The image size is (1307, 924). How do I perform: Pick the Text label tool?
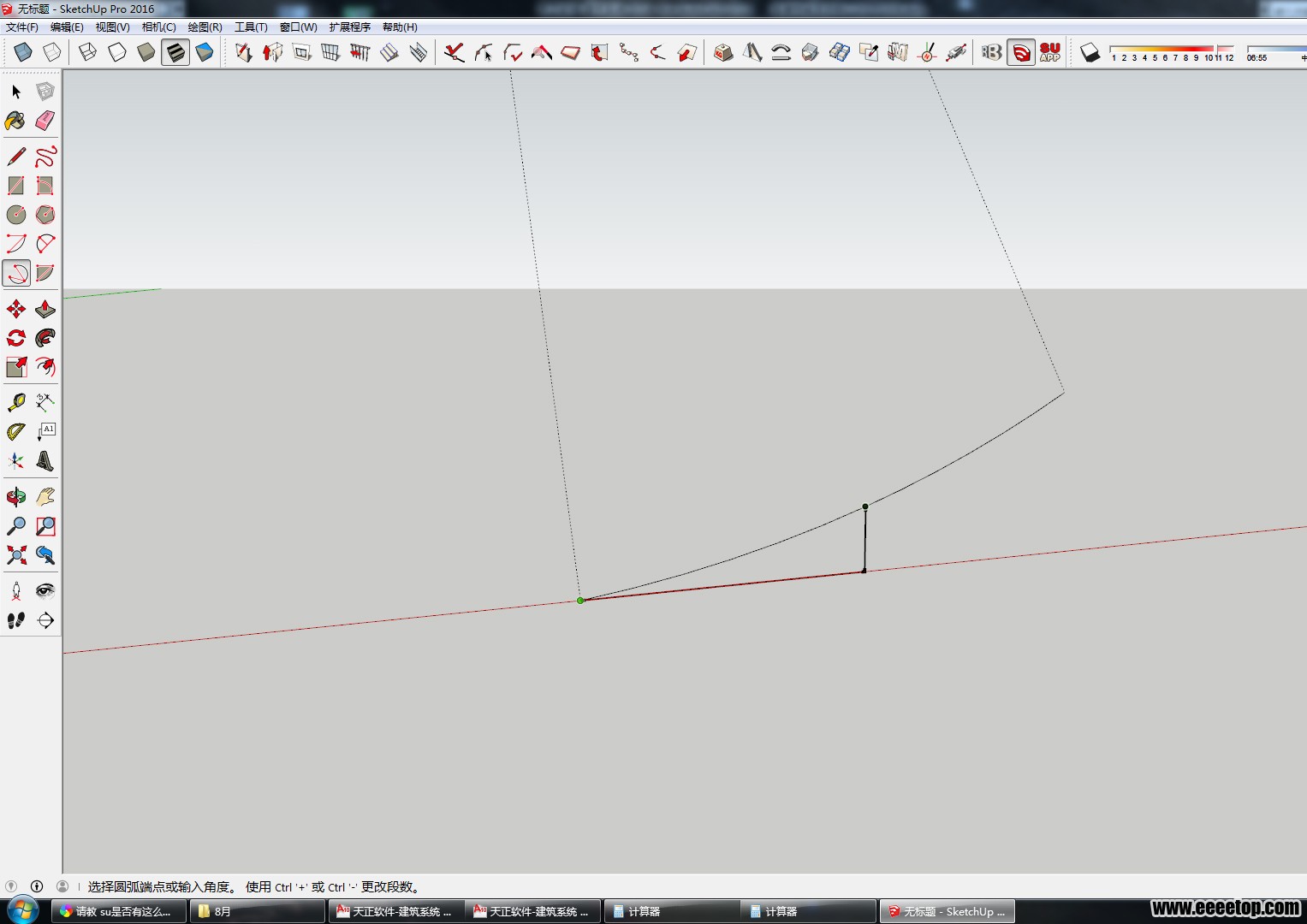45,432
